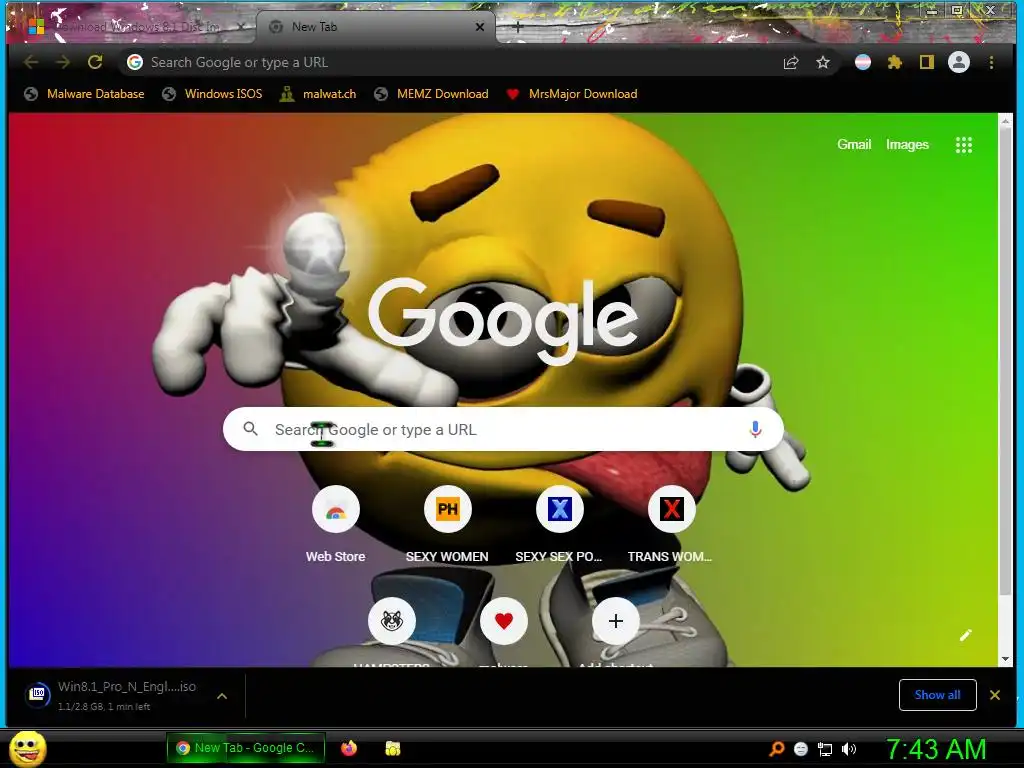Click the striped extension icon in toolbar

coord(863,62)
